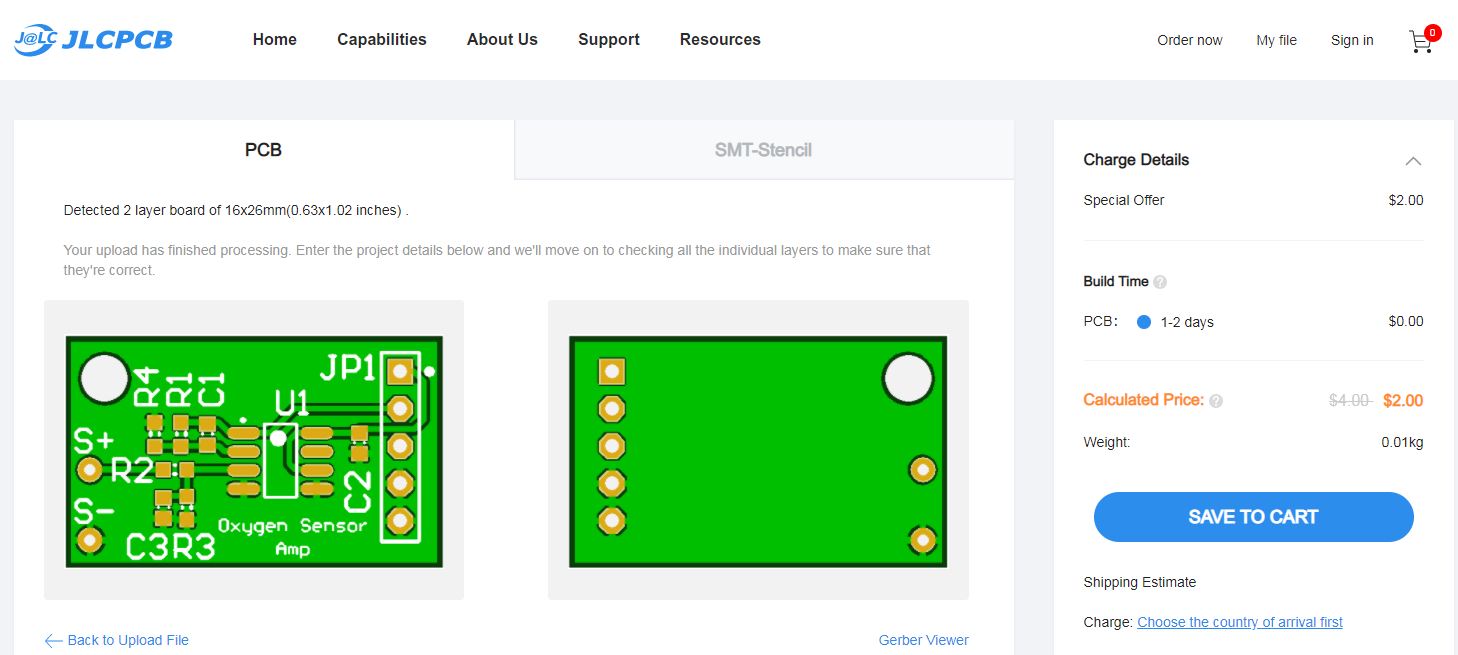Viewport: 1458px width, 655px height.
Task: Select the 1-2 days build time radio
Action: [1144, 322]
